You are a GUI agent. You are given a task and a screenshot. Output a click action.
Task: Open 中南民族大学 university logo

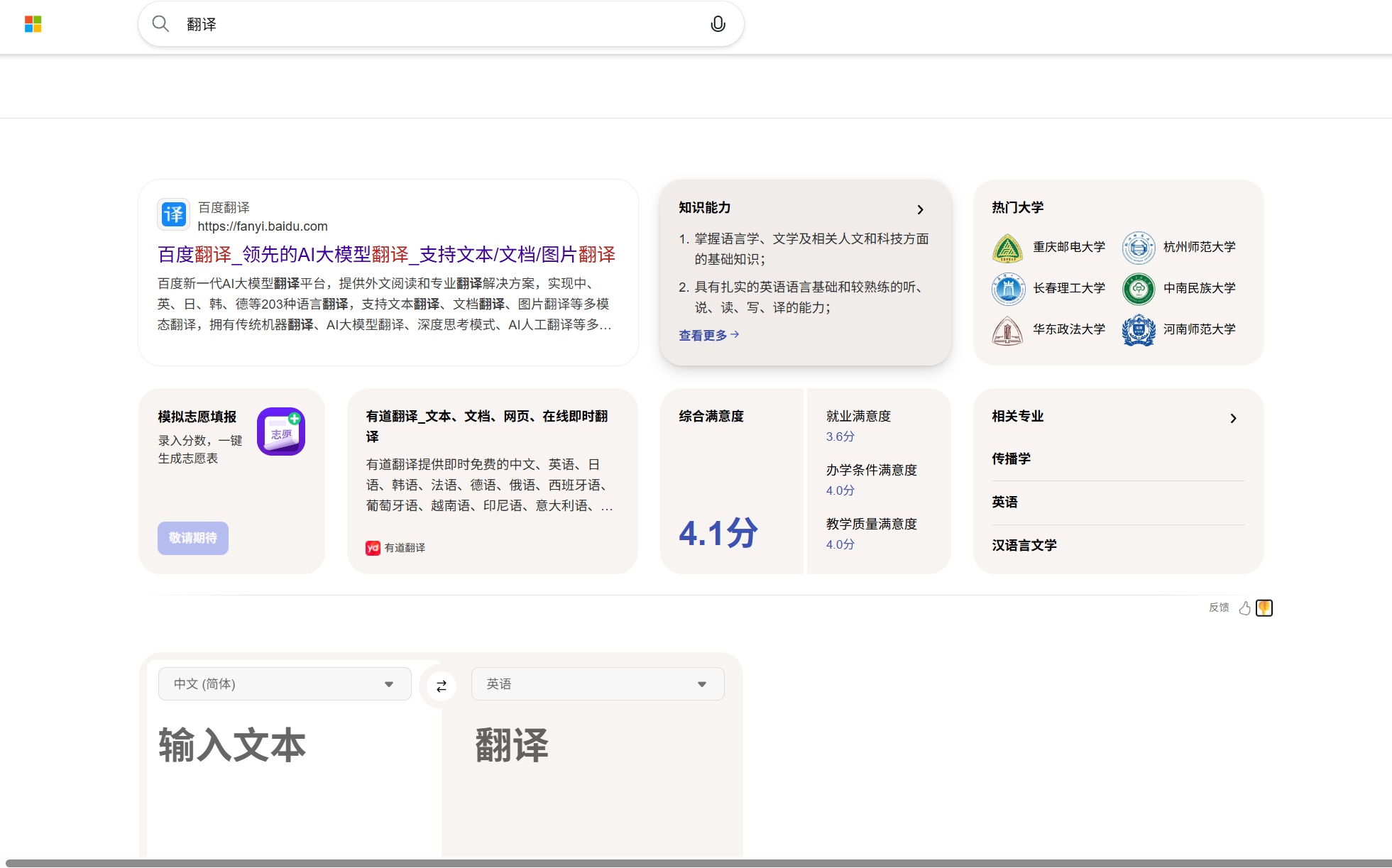(1138, 289)
